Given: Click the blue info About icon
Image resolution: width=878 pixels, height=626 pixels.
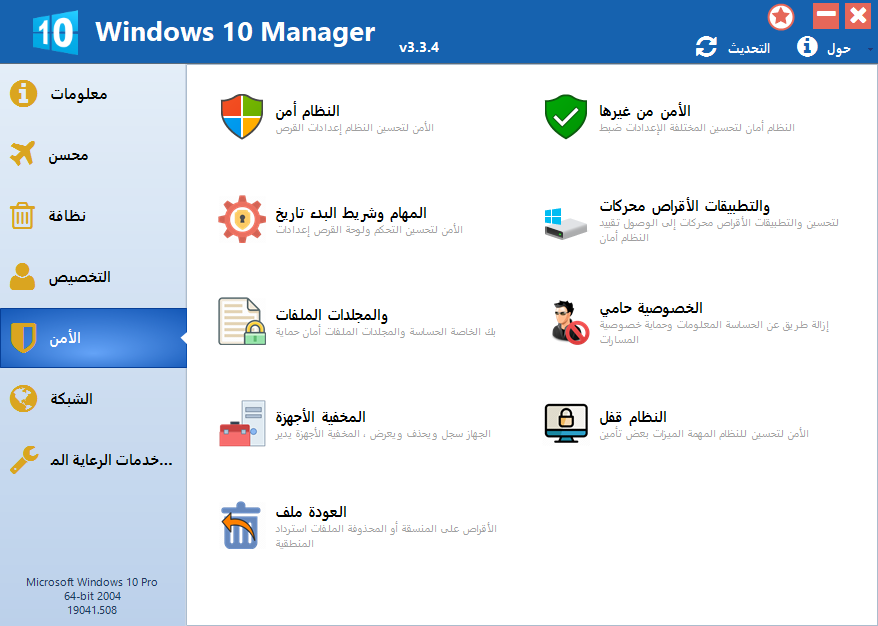Looking at the screenshot, I should tap(807, 47).
